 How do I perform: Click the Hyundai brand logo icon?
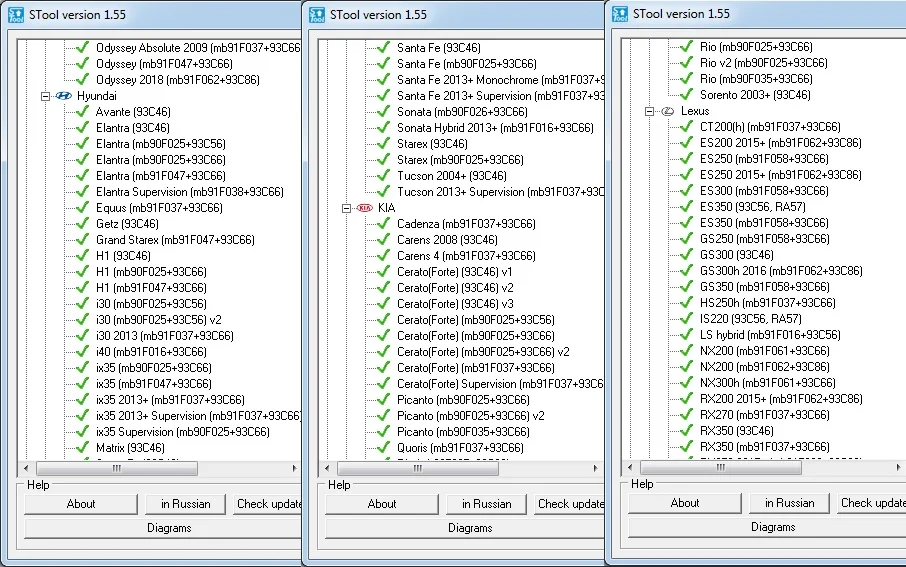[64, 96]
